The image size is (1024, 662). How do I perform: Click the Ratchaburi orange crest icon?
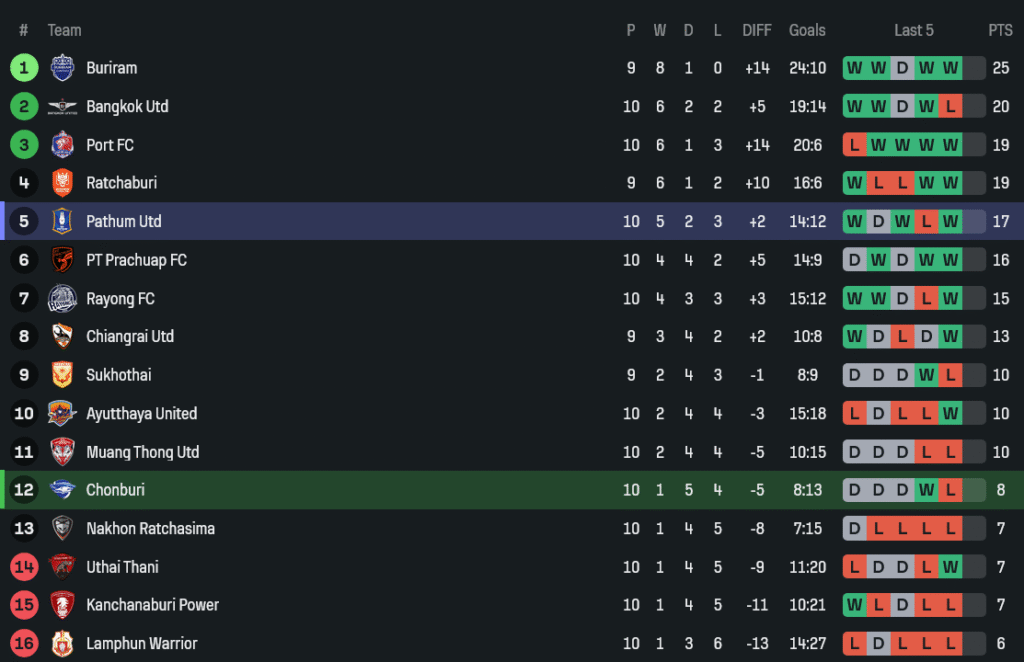coord(63,183)
